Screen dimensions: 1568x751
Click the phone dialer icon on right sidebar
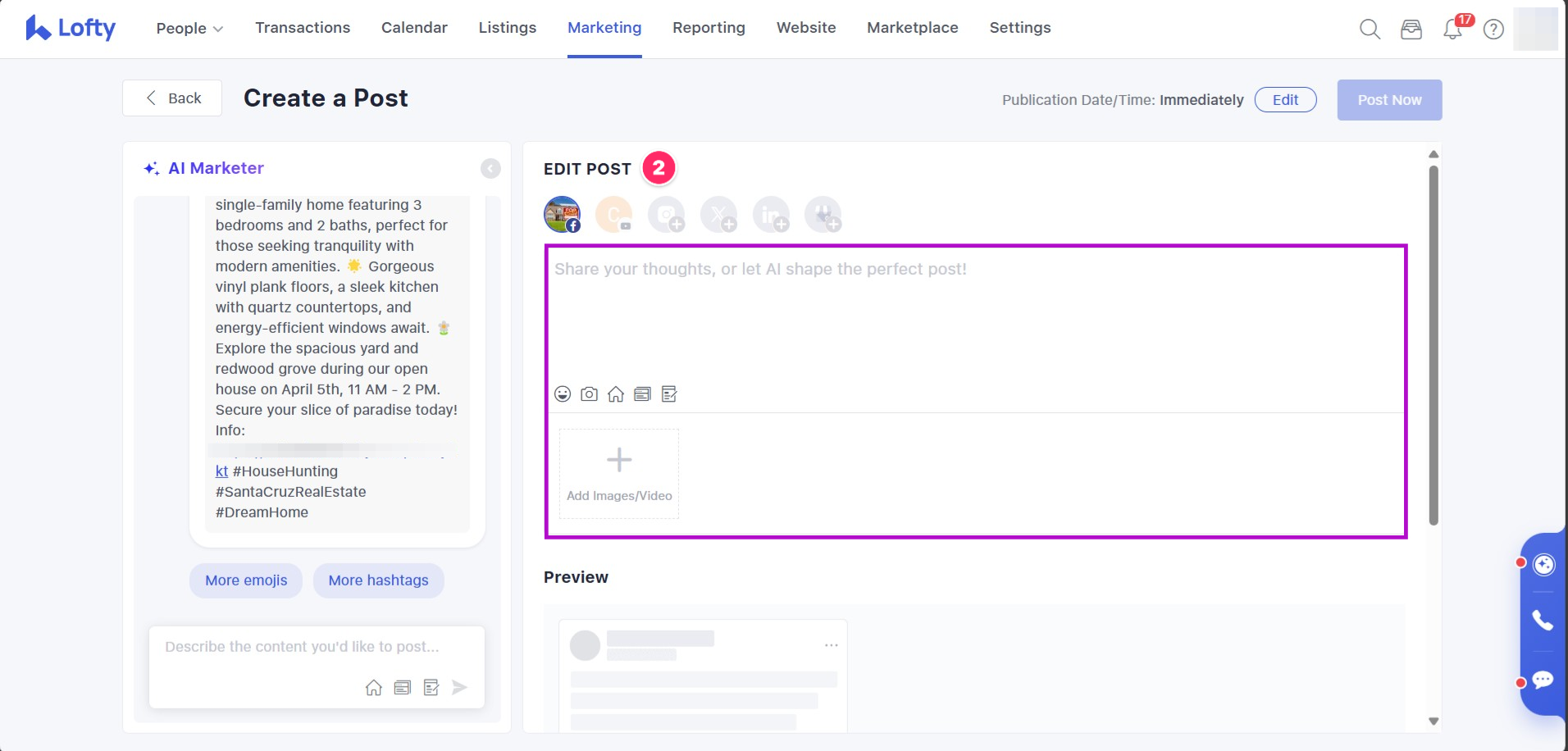point(1543,621)
